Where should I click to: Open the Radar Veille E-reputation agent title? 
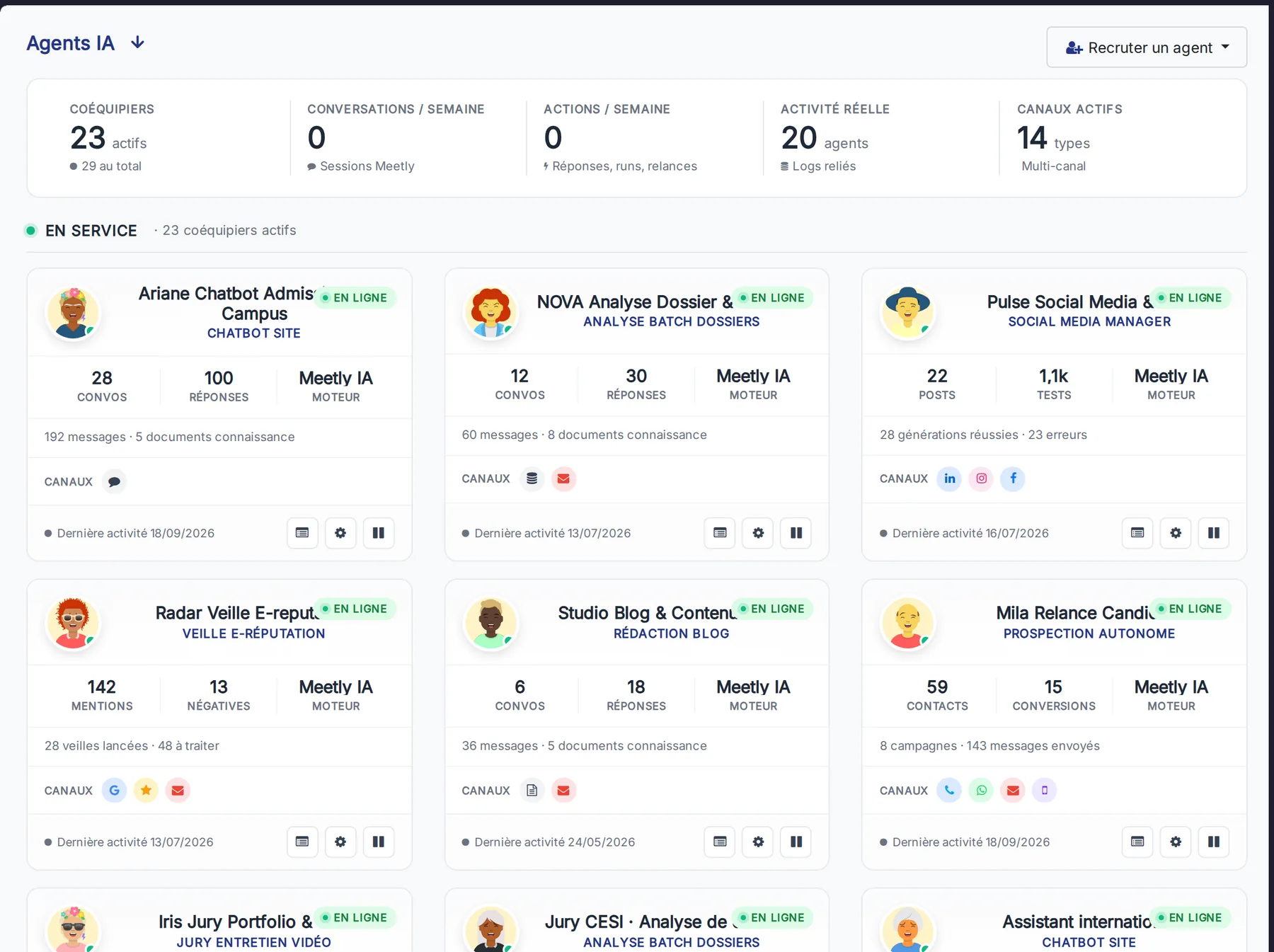237,613
